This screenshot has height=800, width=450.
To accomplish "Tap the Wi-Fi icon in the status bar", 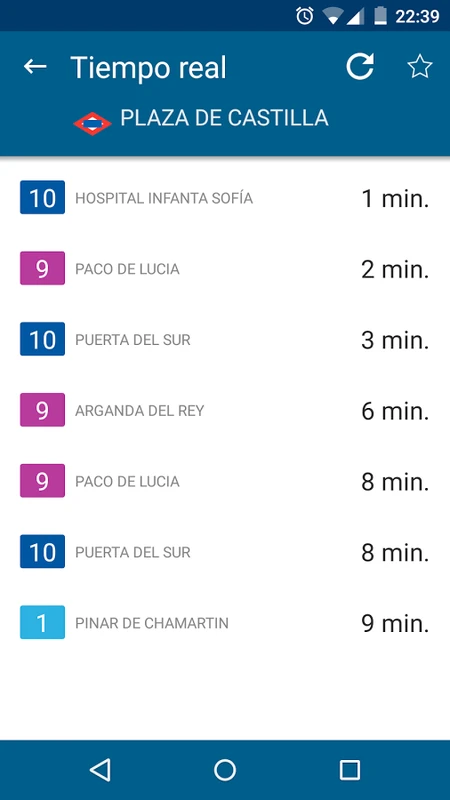I will [x=333, y=16].
